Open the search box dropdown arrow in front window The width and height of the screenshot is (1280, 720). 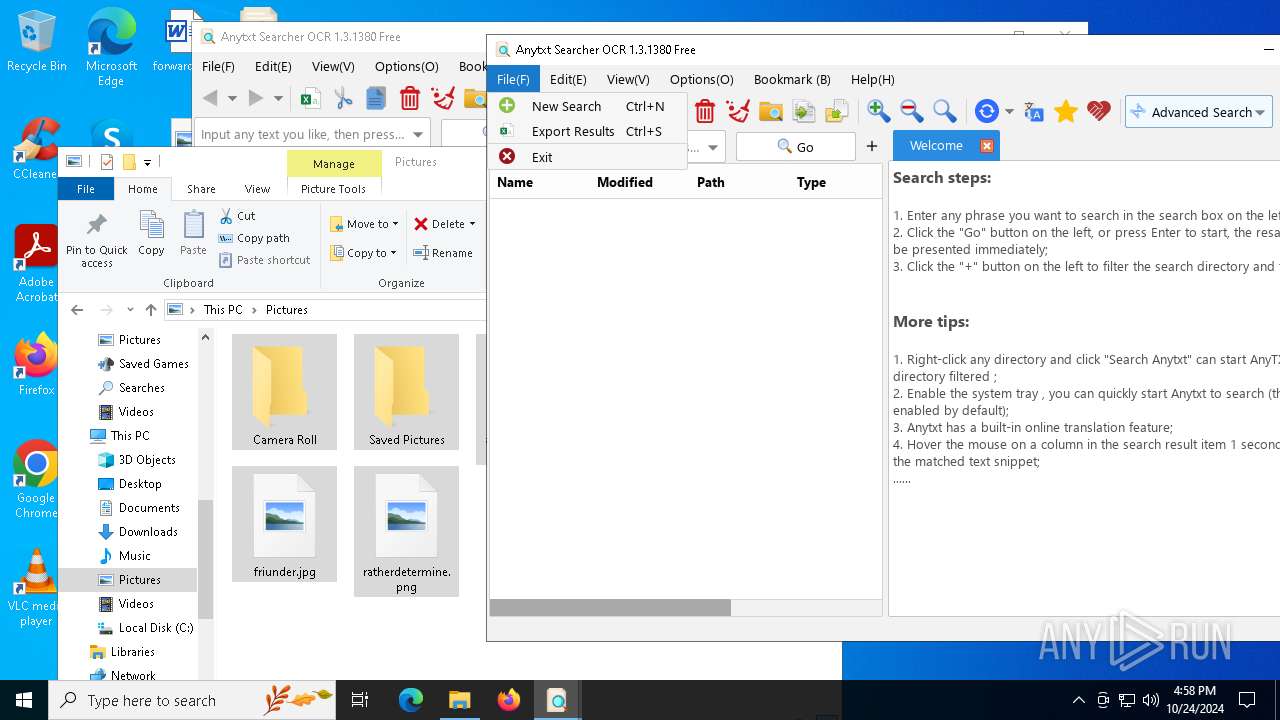click(x=713, y=148)
